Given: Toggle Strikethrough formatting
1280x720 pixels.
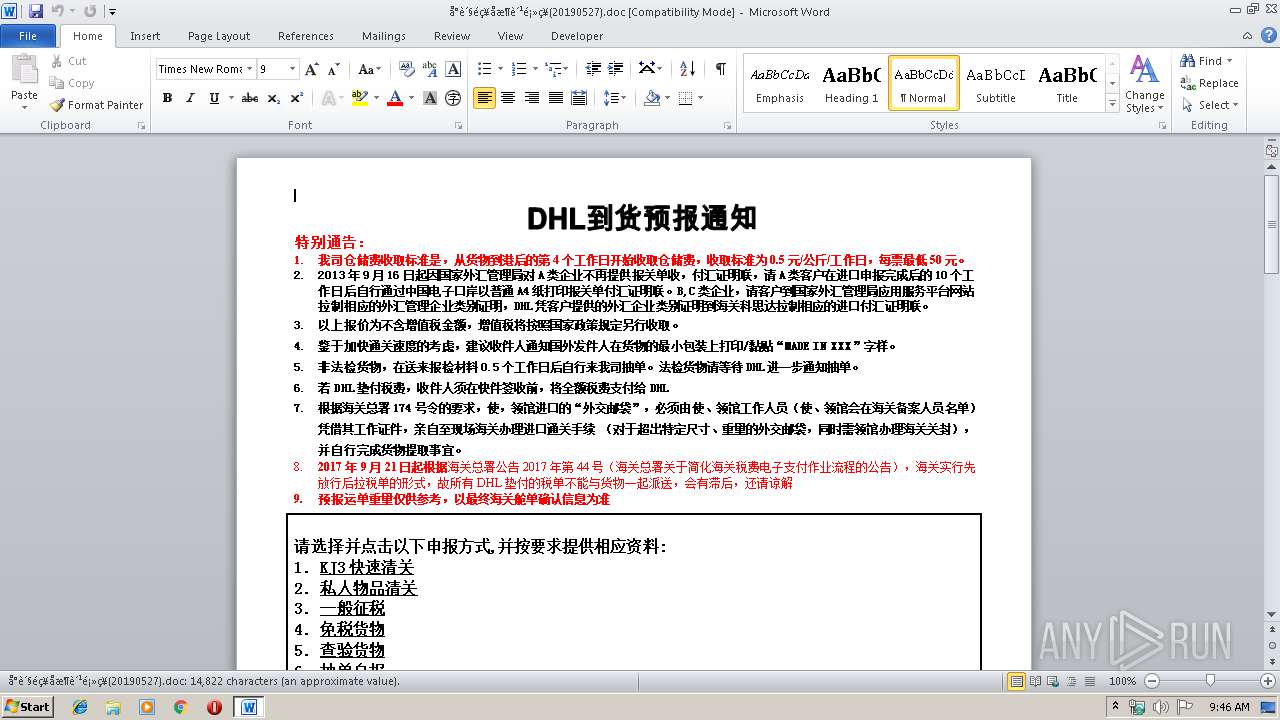Looking at the screenshot, I should (x=250, y=98).
